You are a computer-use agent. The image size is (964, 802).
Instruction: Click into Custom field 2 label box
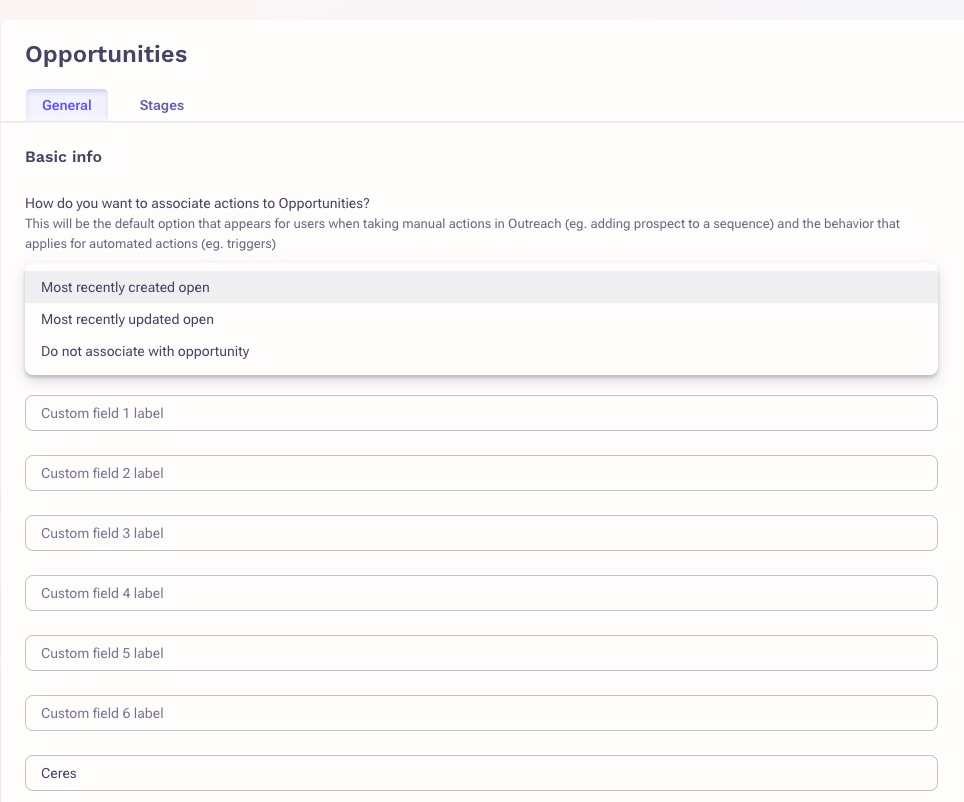(481, 473)
